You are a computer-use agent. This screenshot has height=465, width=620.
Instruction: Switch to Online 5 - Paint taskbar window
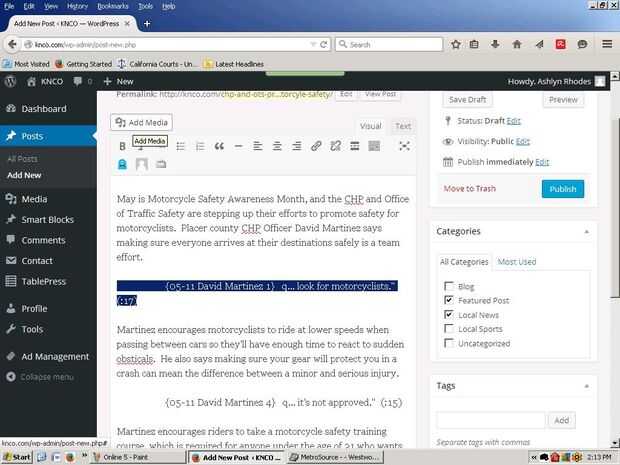coord(137,457)
